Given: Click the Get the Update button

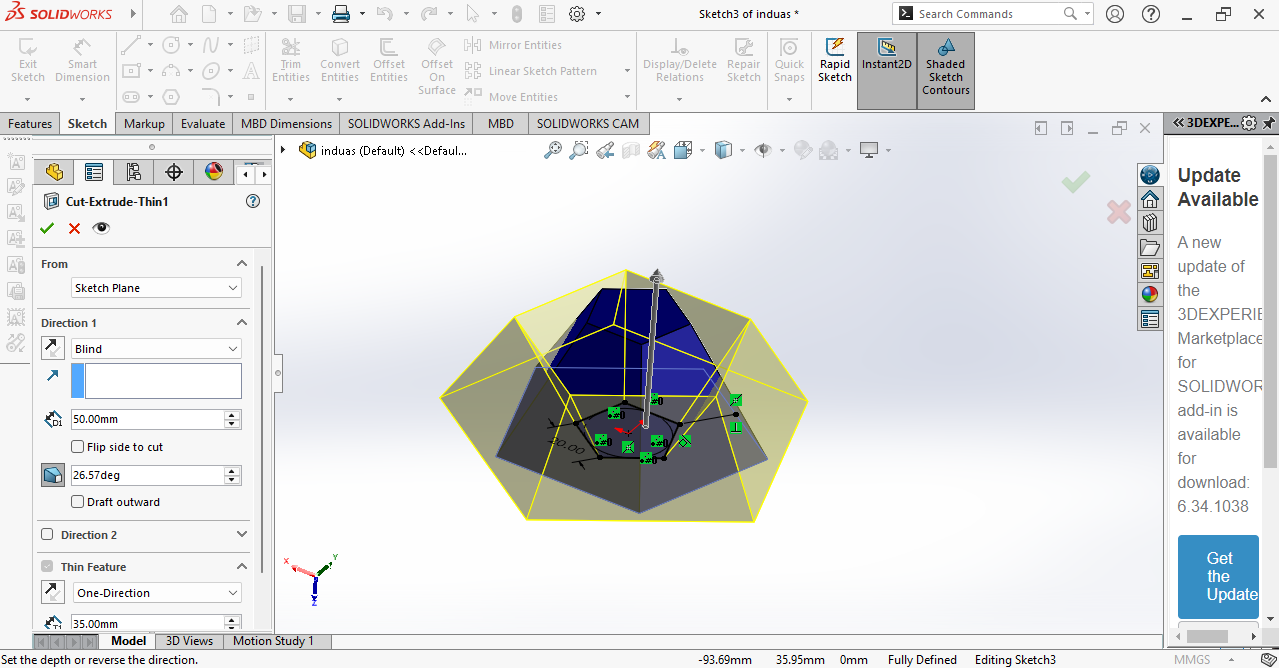Looking at the screenshot, I should (x=1218, y=577).
